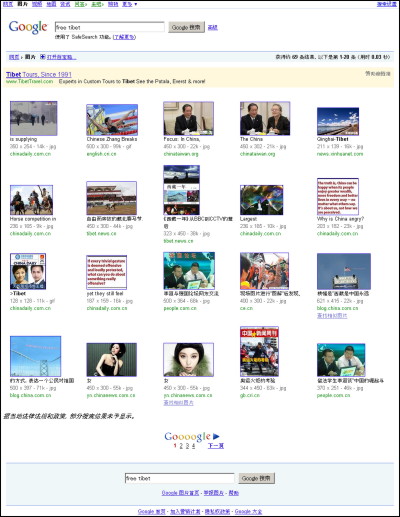This screenshot has width=400, height=517.
Task: Open the red magazine cover thumbnail from gb.cri.cn
Action: pos(259,351)
